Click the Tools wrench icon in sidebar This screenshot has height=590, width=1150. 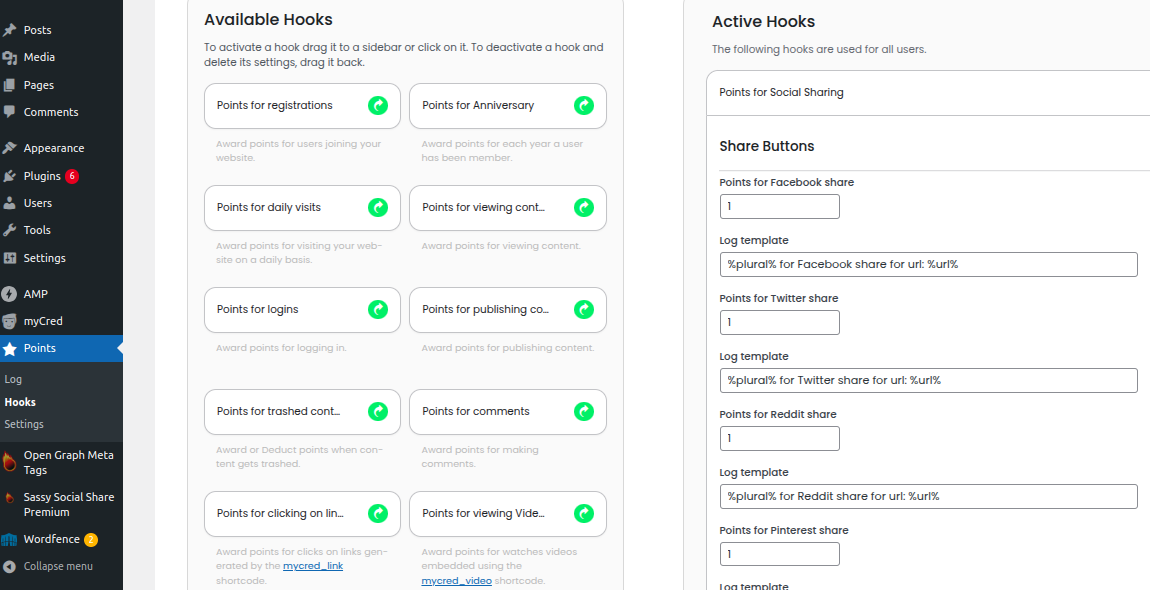click(x=10, y=230)
